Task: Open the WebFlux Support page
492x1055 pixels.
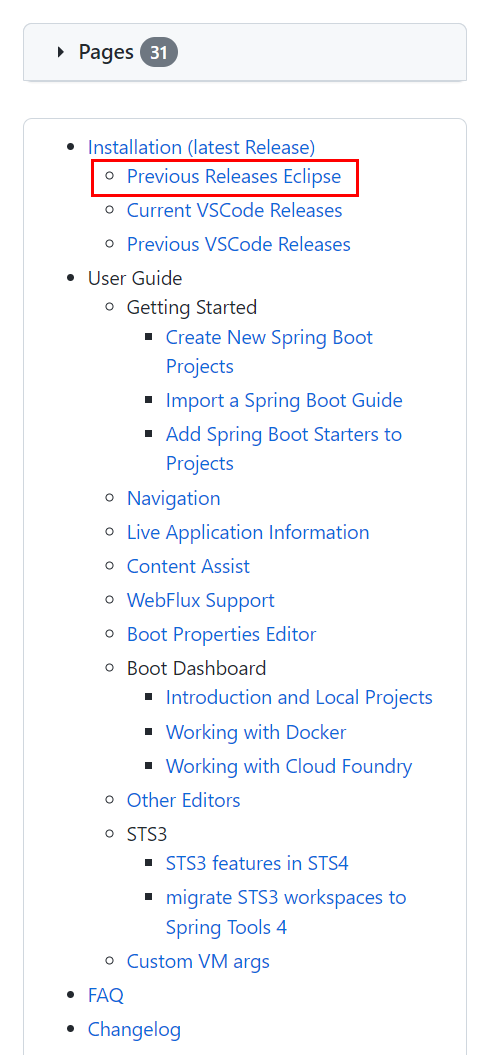Action: 201,600
